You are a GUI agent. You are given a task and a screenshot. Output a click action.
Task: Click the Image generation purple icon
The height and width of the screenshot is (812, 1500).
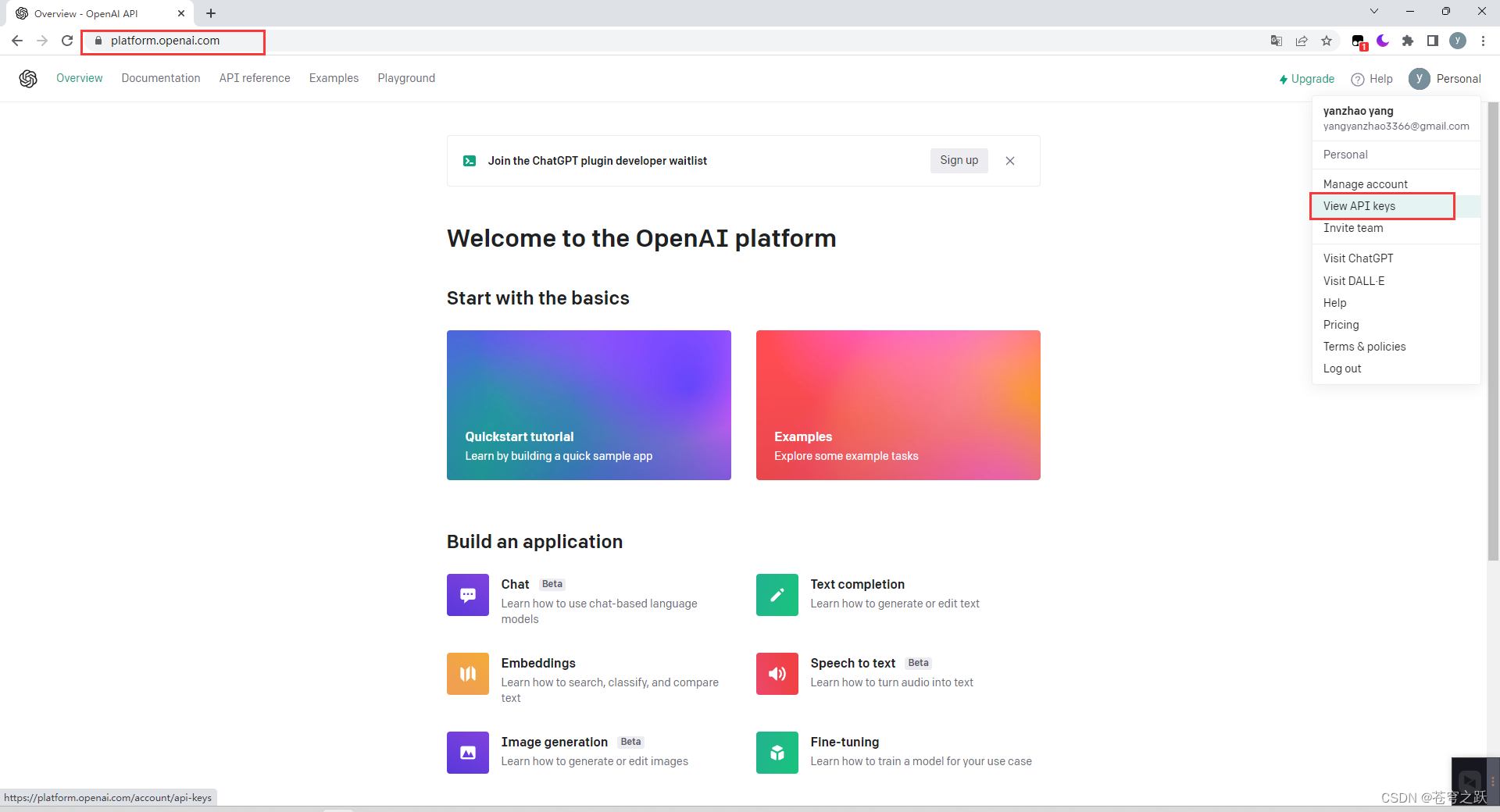point(468,753)
